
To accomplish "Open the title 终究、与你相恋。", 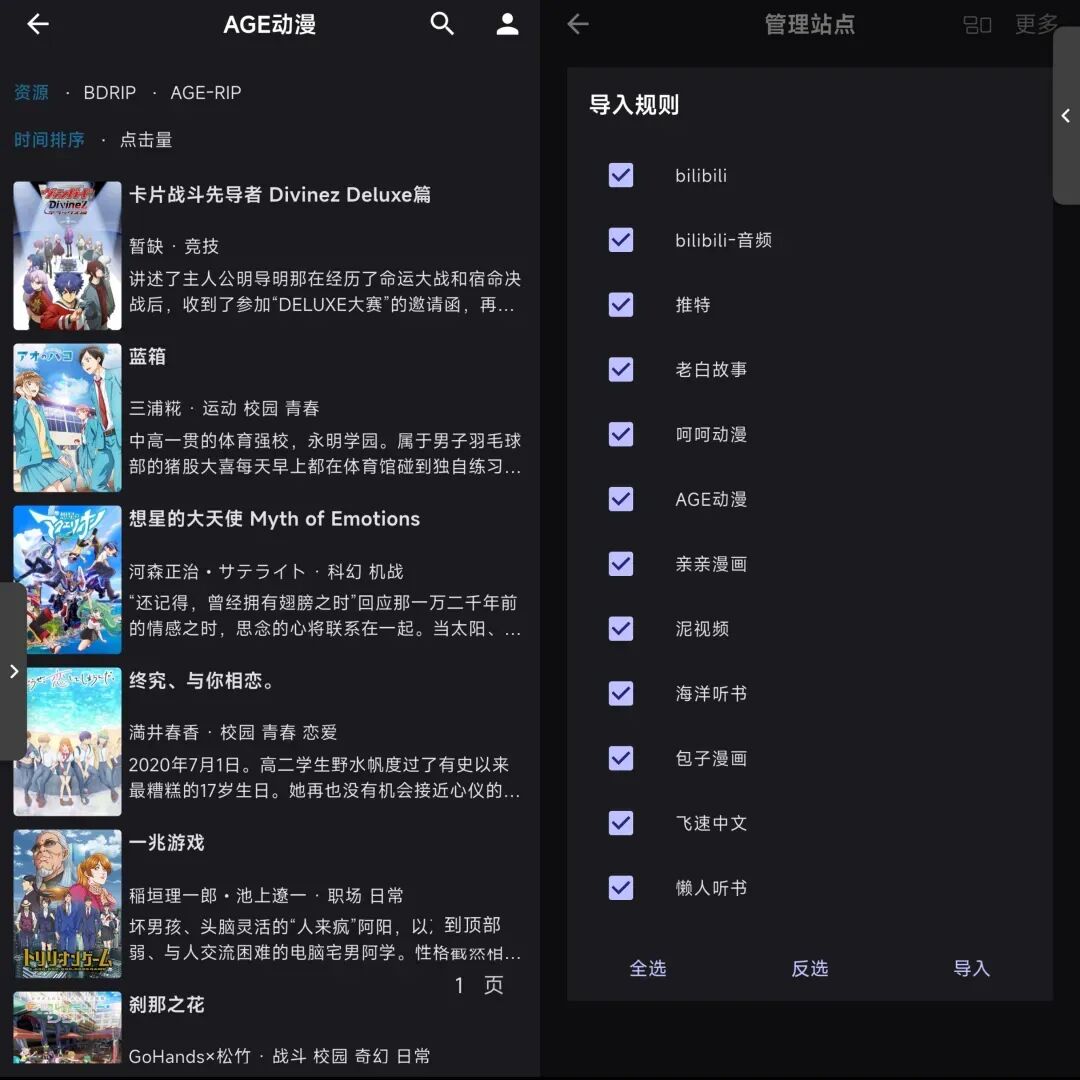I will tap(202, 681).
